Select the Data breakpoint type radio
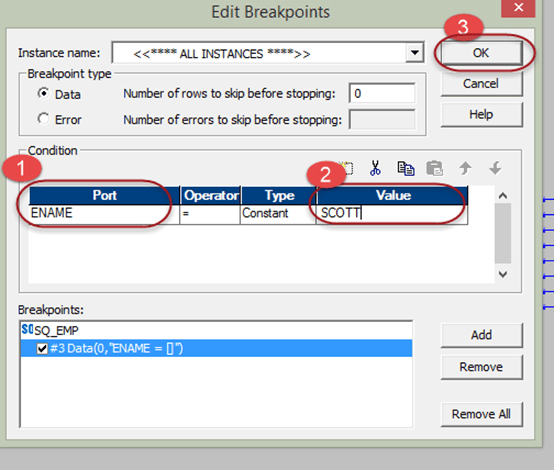Viewport: 554px width, 470px height. (x=43, y=93)
